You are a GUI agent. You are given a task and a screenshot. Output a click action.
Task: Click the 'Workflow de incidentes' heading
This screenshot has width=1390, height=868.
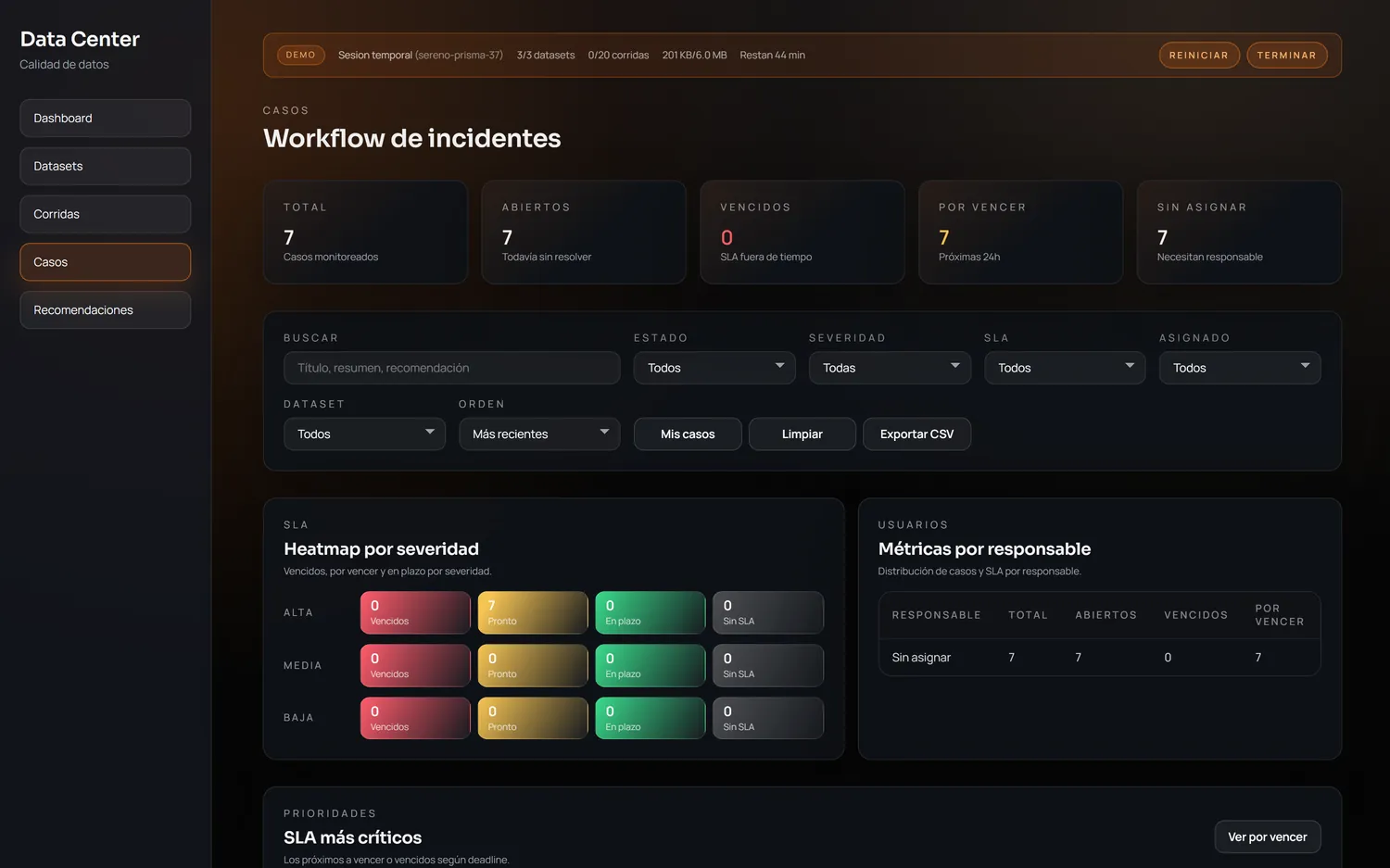click(x=411, y=138)
